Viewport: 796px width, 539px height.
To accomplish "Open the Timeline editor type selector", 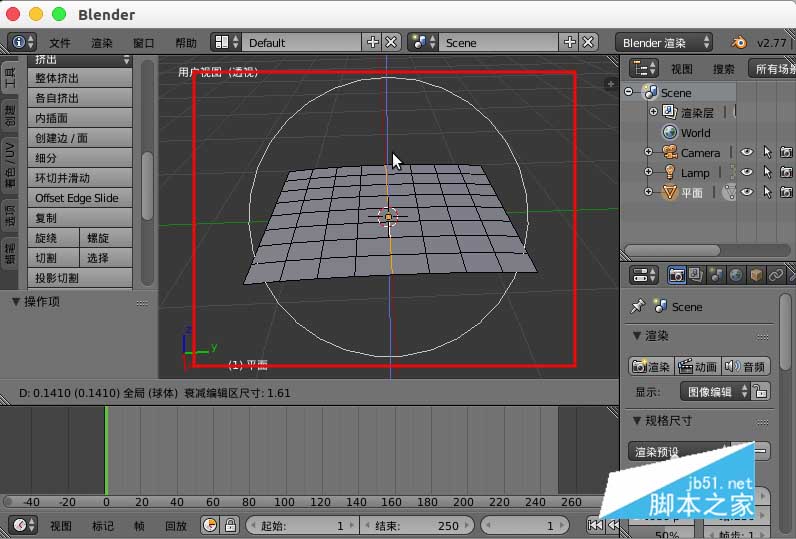I will pyautogui.click(x=24, y=525).
